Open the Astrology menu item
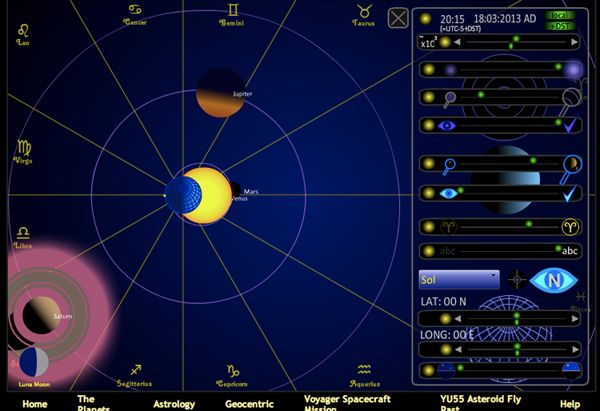 coord(174,404)
